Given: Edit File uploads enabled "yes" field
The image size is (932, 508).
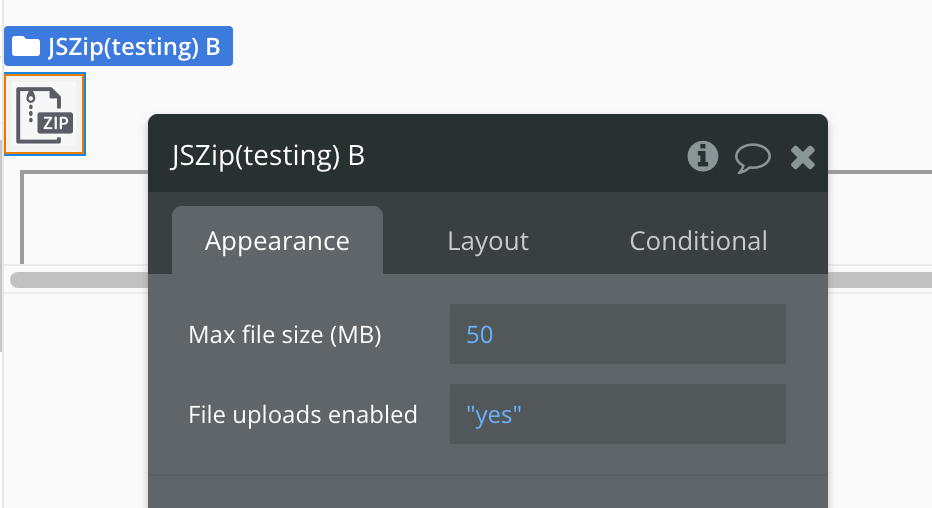Looking at the screenshot, I should tap(618, 414).
